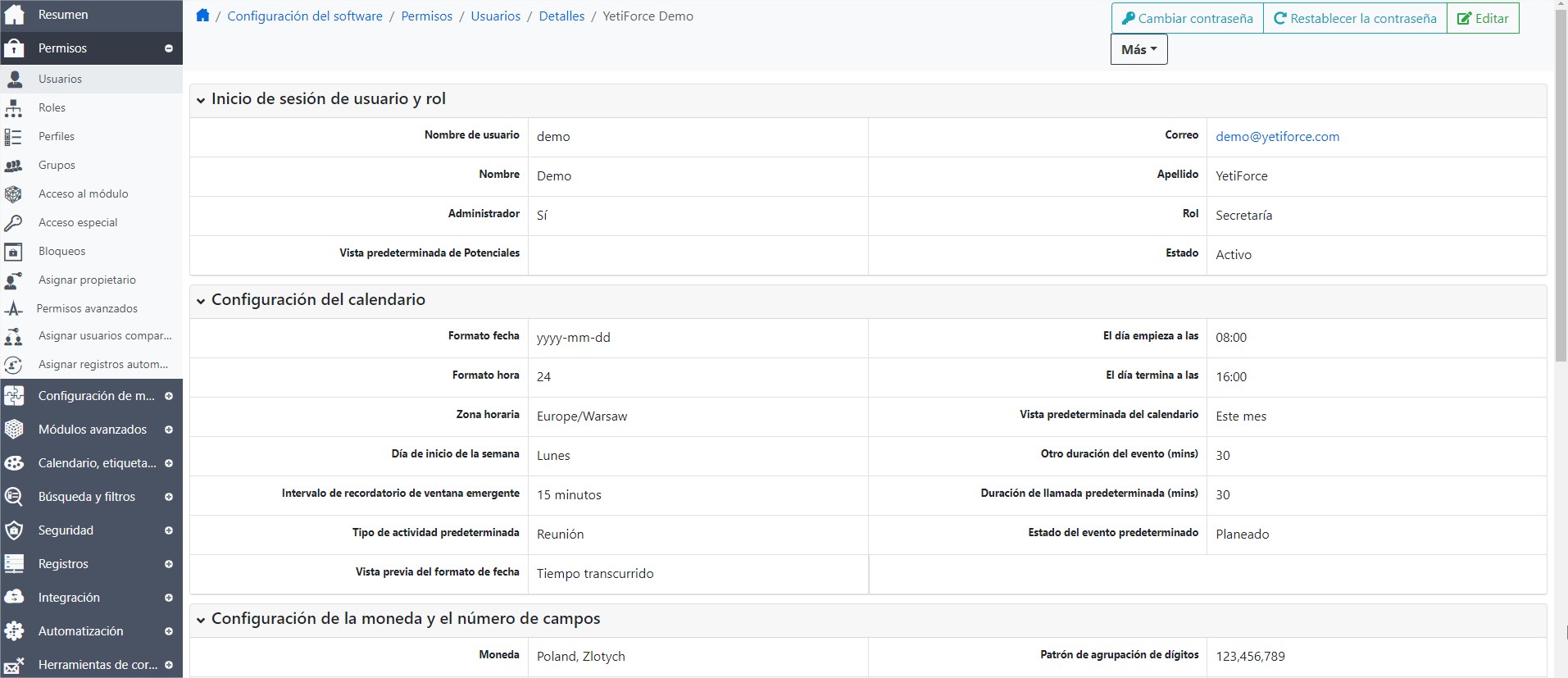
Task: Expand Registros plus toggle
Action: tap(169, 564)
